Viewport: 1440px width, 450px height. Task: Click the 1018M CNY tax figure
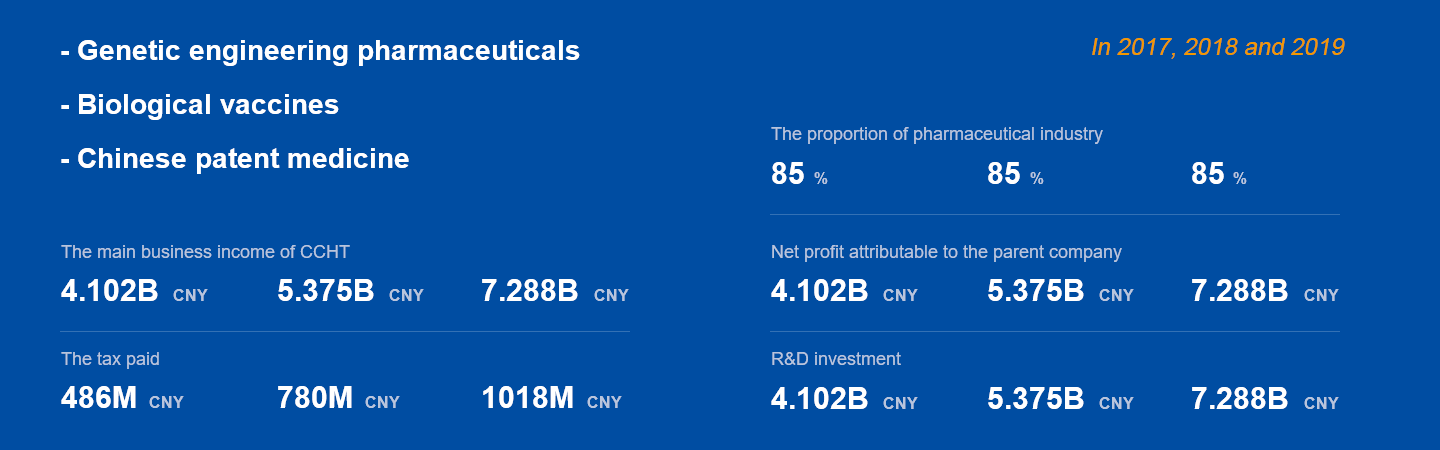[x=551, y=399]
